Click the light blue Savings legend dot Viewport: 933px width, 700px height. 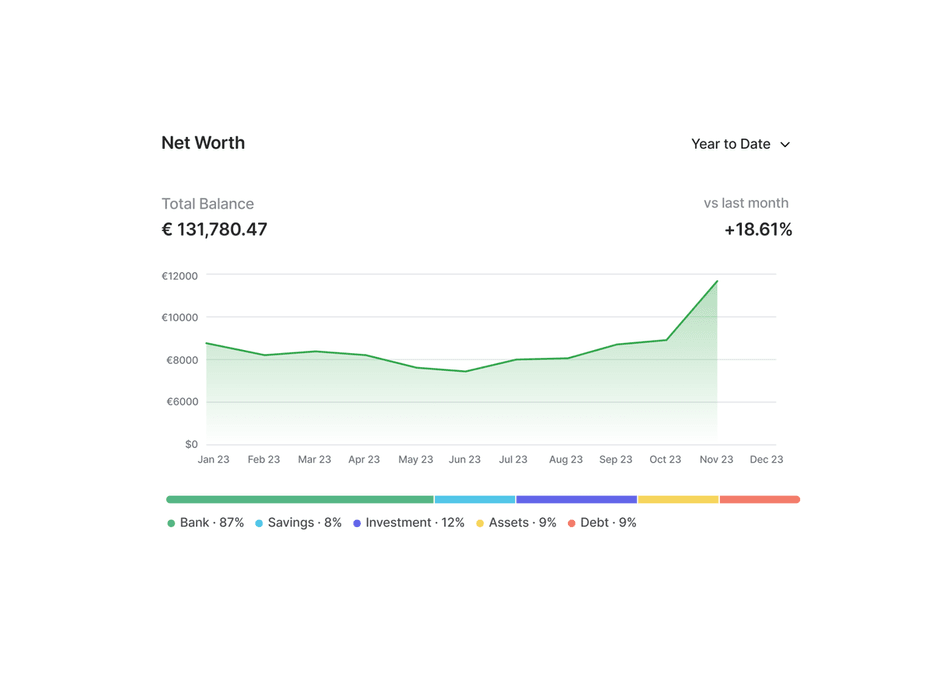tap(259, 523)
